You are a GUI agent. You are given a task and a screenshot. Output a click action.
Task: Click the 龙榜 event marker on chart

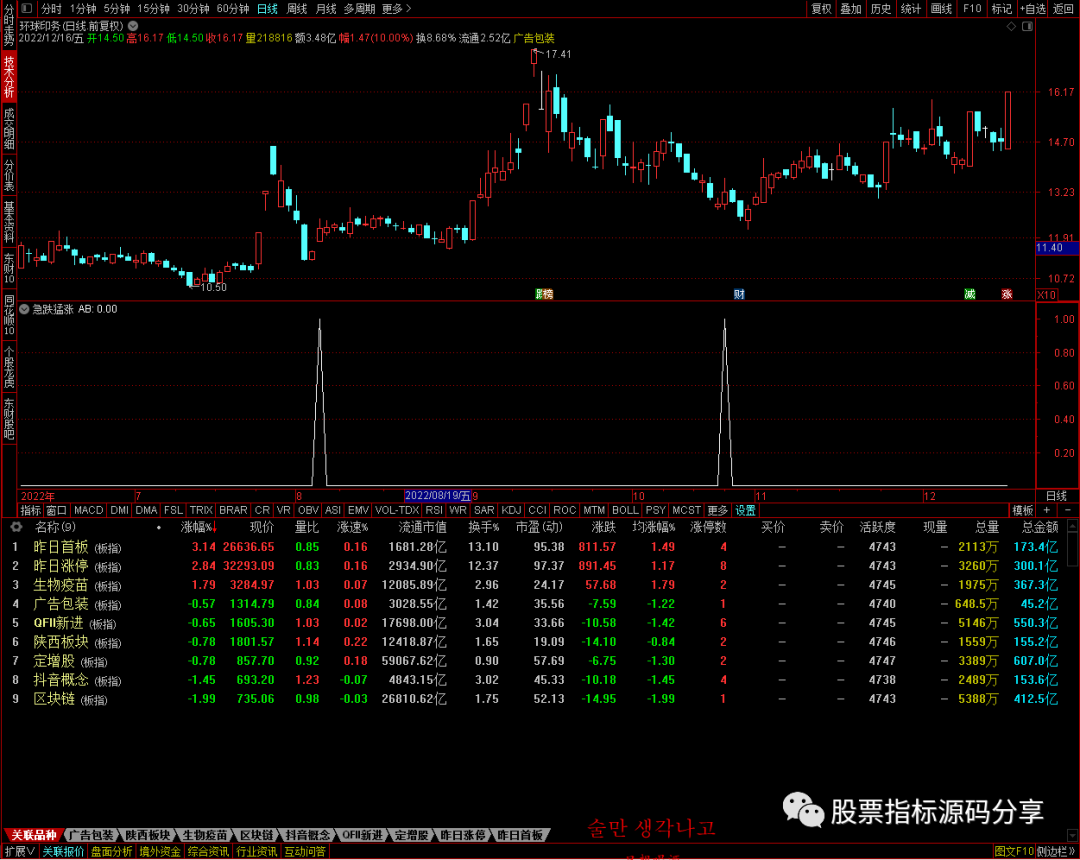pyautogui.click(x=544, y=294)
